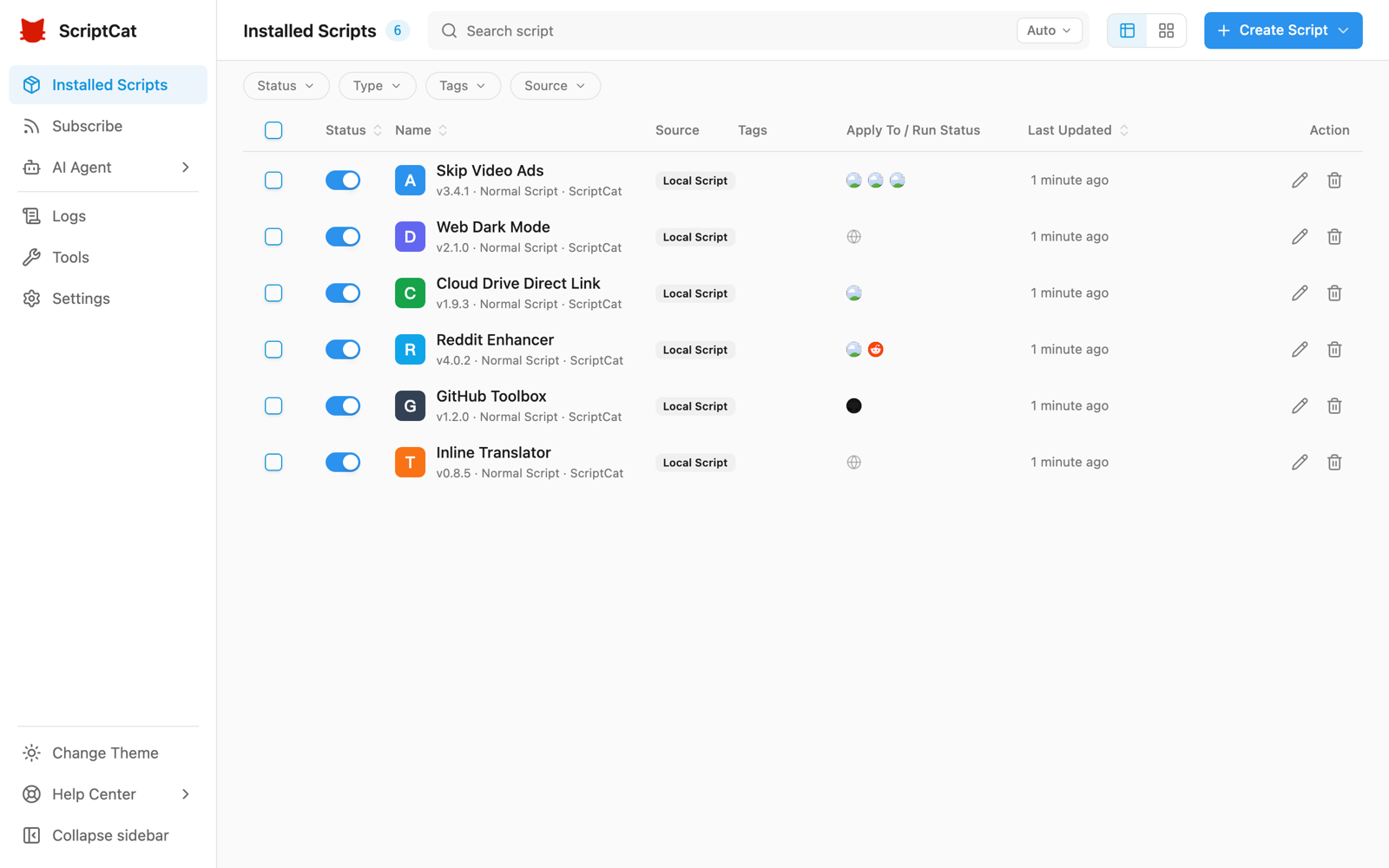Open the Logs page
The width and height of the screenshot is (1389, 868).
pyautogui.click(x=108, y=216)
